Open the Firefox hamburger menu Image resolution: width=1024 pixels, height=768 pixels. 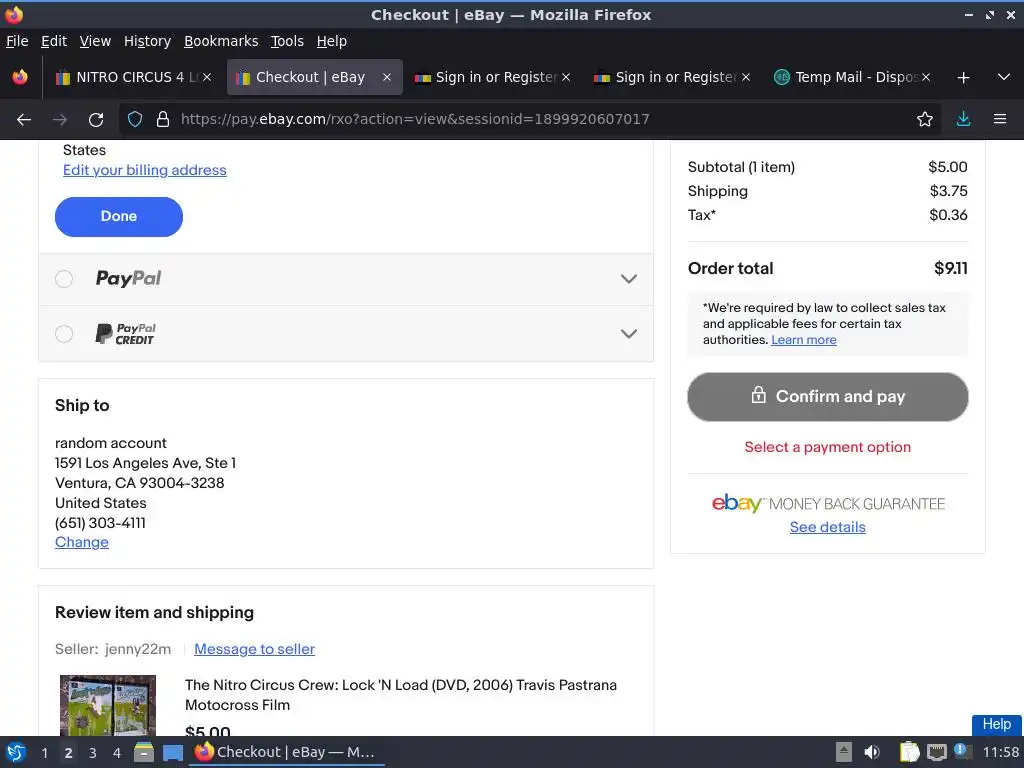(1000, 119)
